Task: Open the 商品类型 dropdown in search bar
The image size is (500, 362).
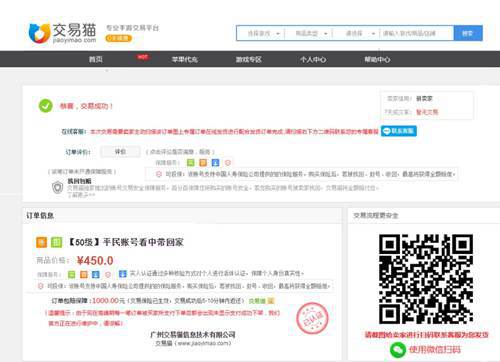Action: 309,33
